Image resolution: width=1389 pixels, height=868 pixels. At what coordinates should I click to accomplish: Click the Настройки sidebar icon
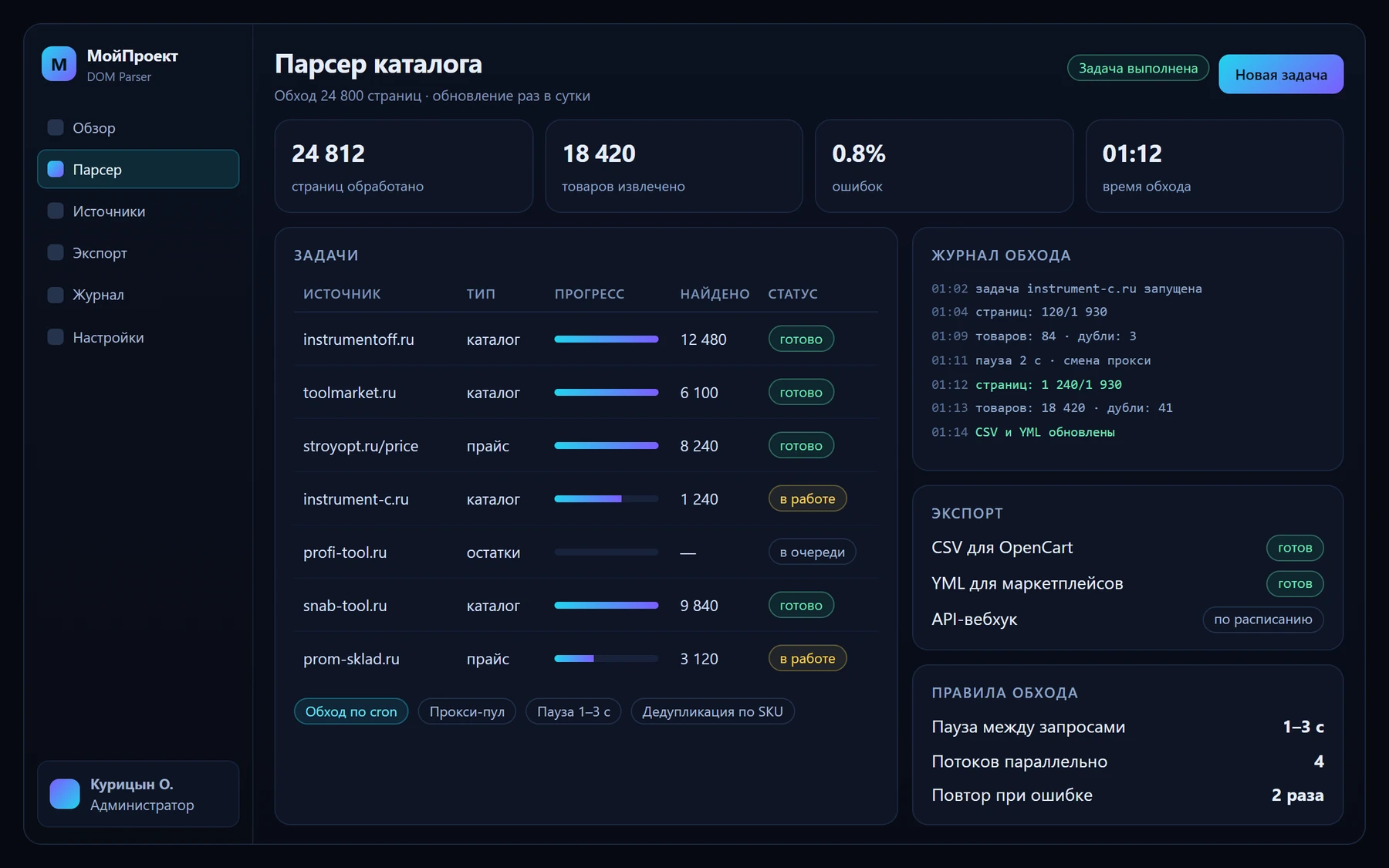(56, 337)
